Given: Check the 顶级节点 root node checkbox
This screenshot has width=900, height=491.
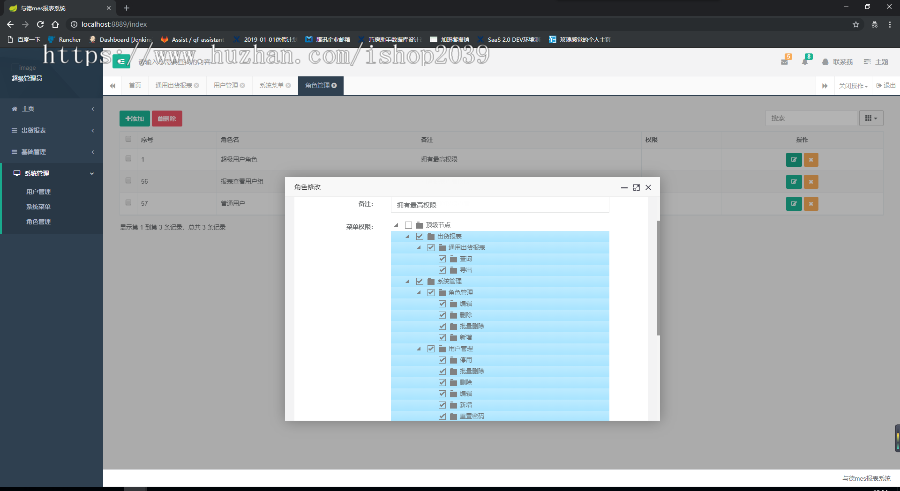Looking at the screenshot, I should click(408, 225).
